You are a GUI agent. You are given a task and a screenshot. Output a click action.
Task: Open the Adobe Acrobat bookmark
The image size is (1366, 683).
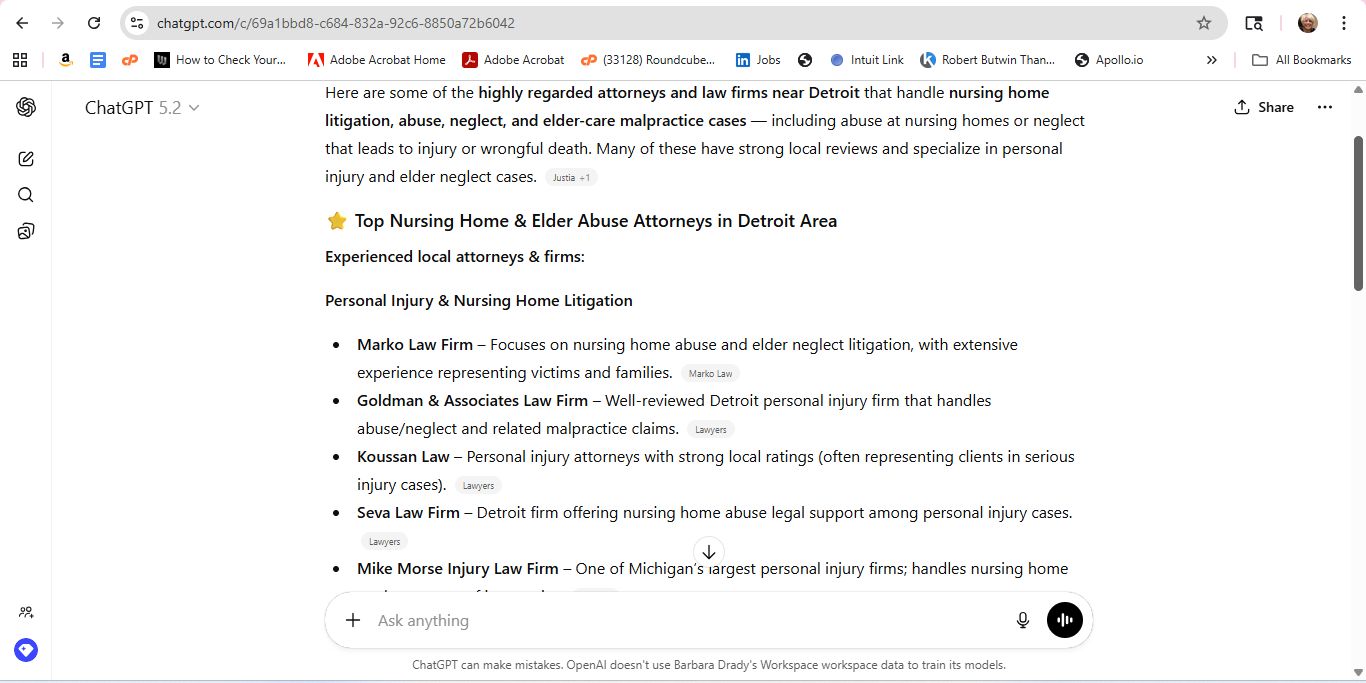[x=513, y=60]
